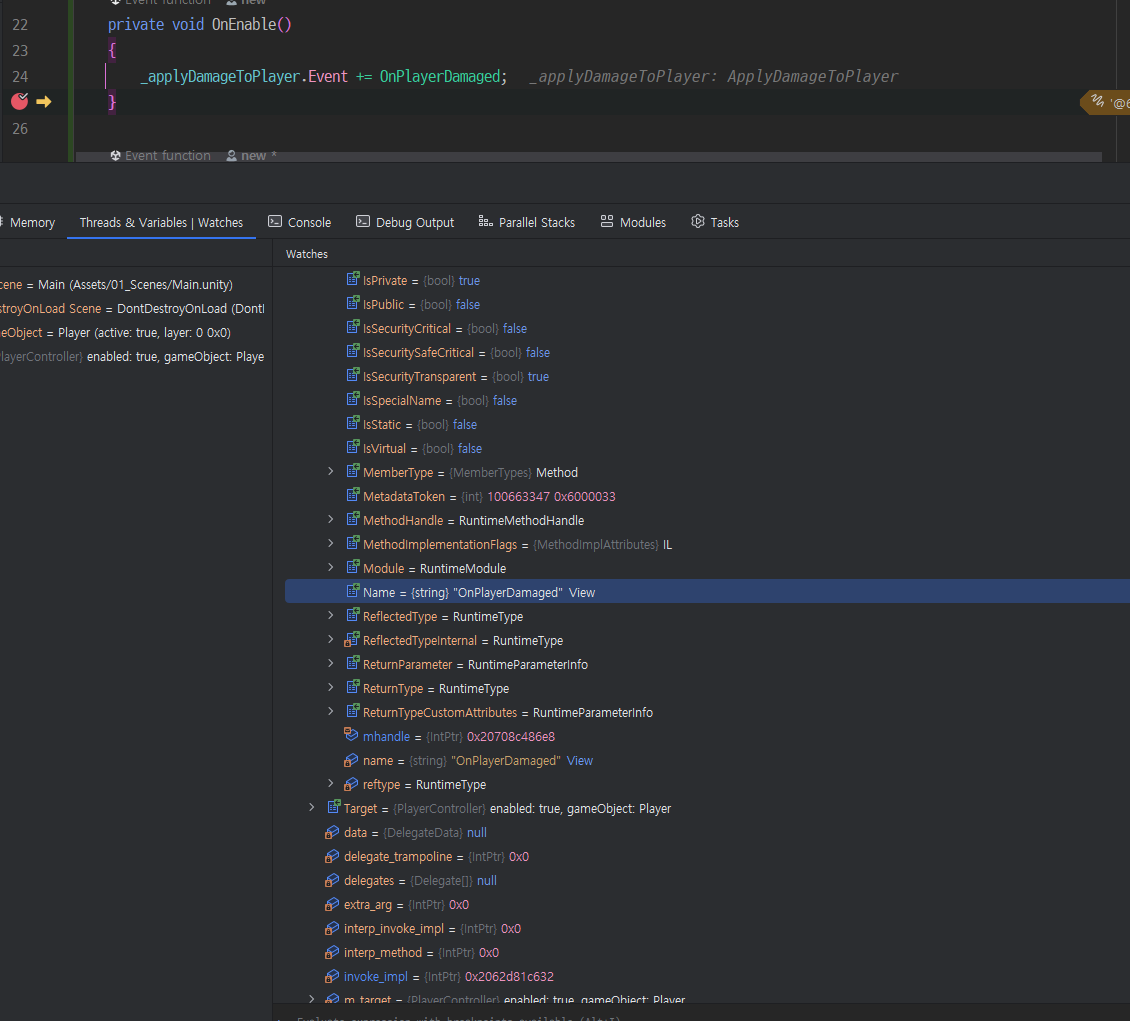Open the Tasks tab
Viewport: 1130px width, 1021px height.
pyautogui.click(x=715, y=223)
